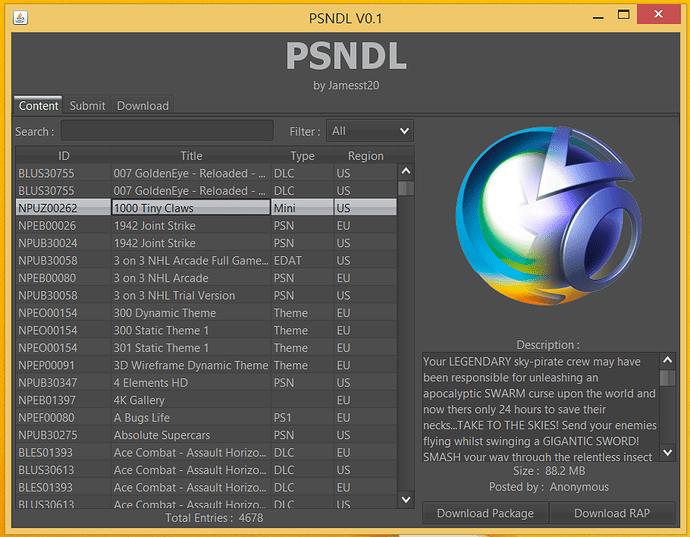The height and width of the screenshot is (537, 690).
Task: Click the description scrollbar thumb
Action: click(668, 378)
